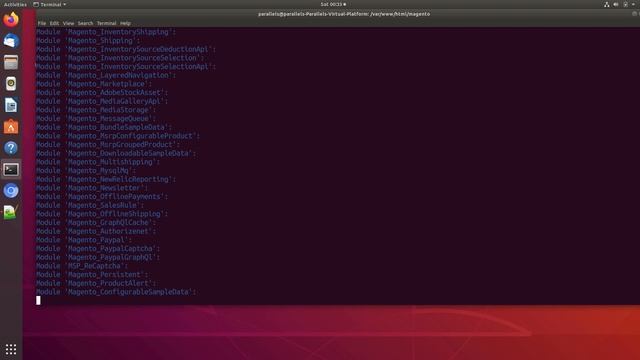Click the 'Magento_MsrpConfigurableProduct' line
Screen dimensions: 640x360
(118, 136)
